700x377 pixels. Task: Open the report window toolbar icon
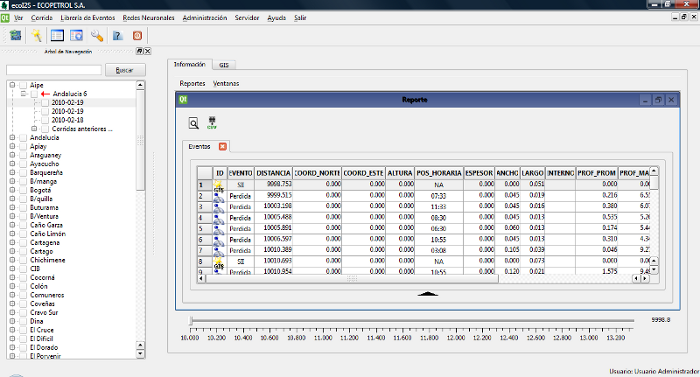(x=77, y=35)
